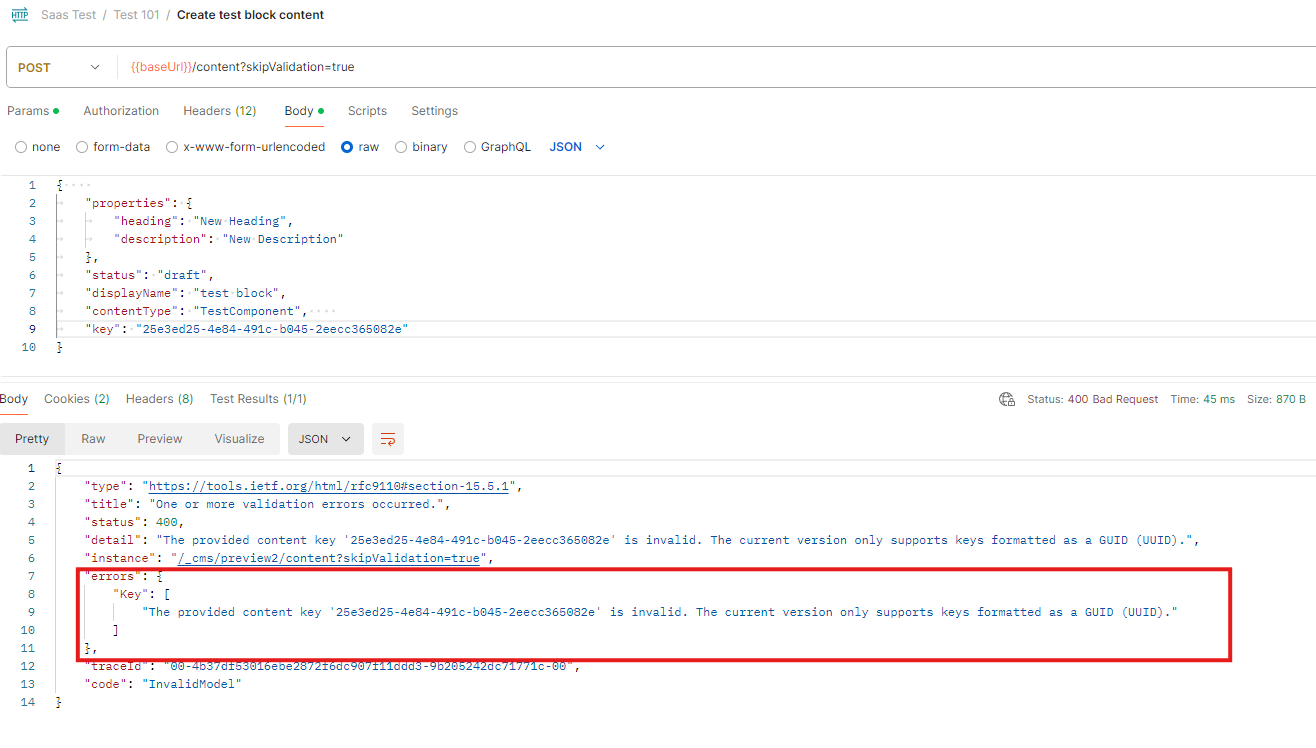Open the Headers (12) request tab
This screenshot has width=1316, height=748.
pos(219,111)
